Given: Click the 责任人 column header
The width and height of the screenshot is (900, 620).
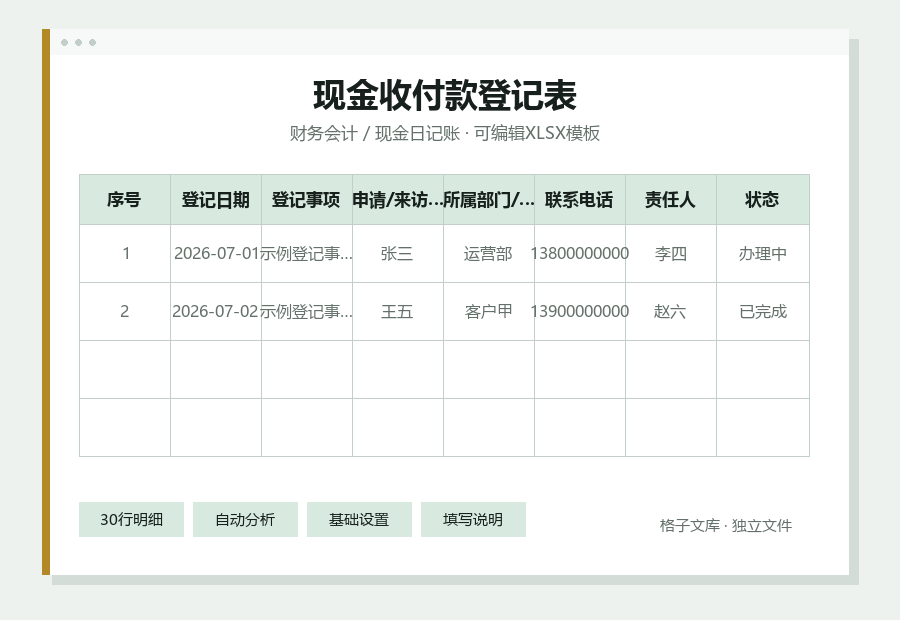Looking at the screenshot, I should click(670, 200).
